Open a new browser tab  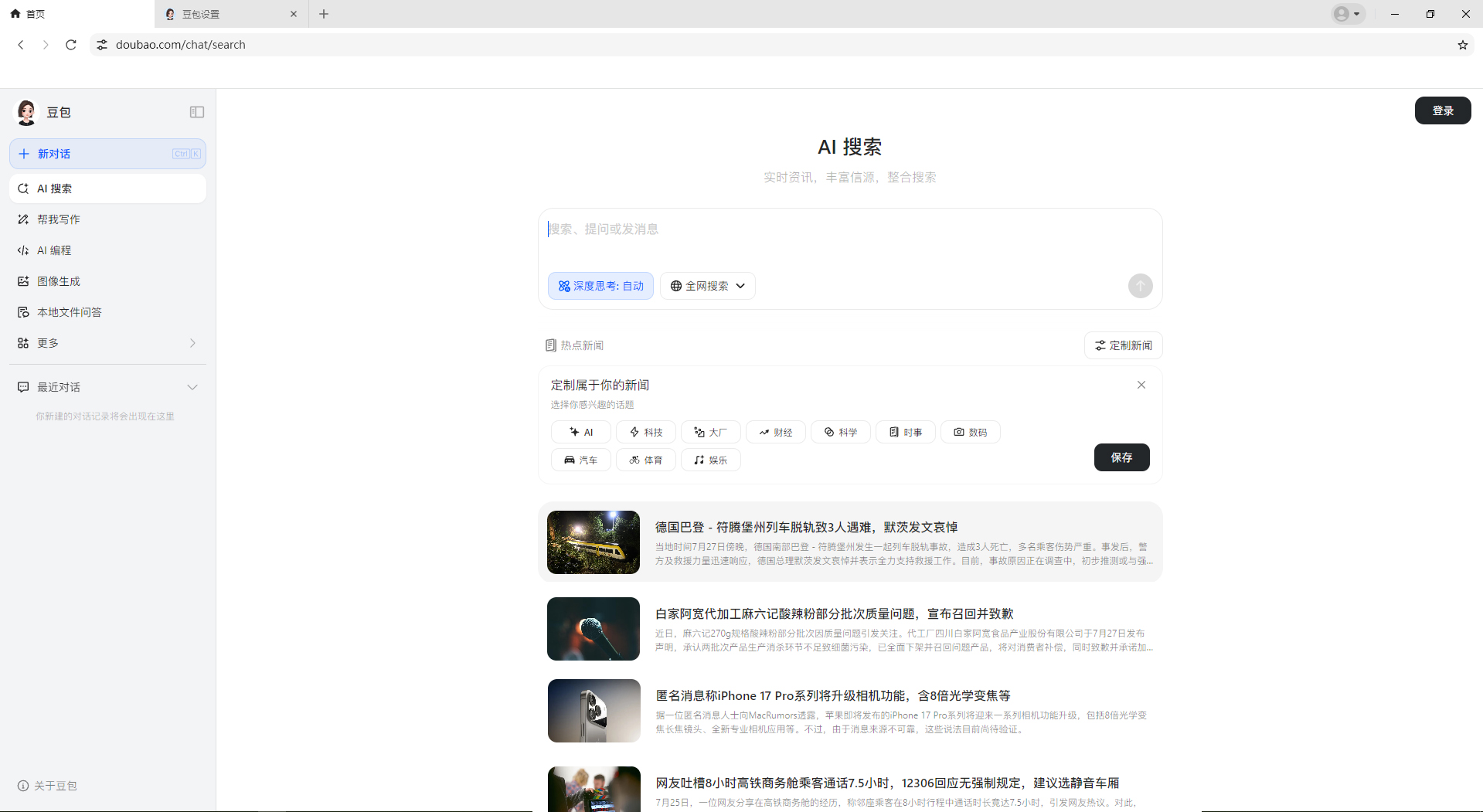pos(324,14)
